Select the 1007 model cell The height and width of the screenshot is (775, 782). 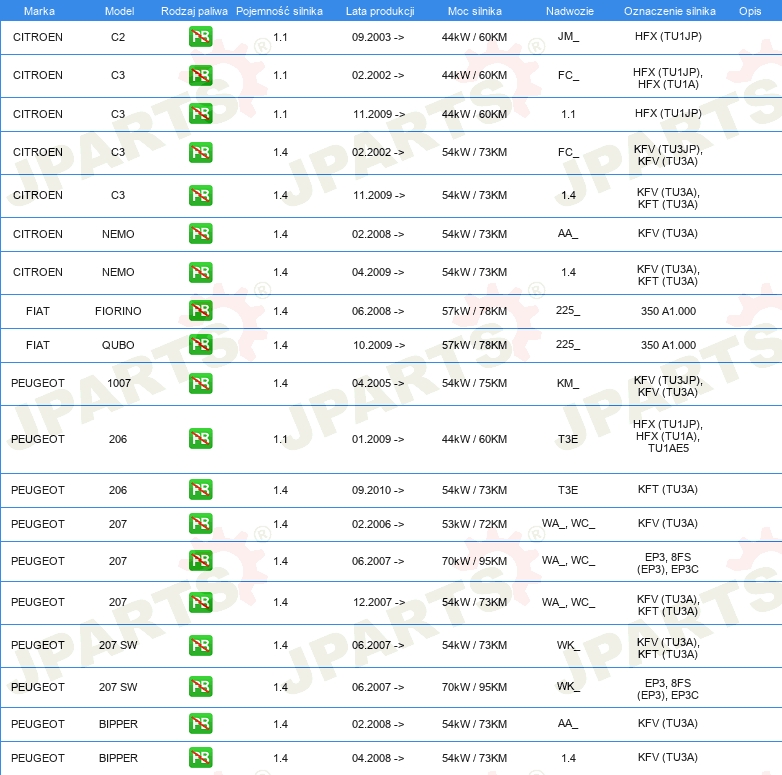pyautogui.click(x=119, y=383)
